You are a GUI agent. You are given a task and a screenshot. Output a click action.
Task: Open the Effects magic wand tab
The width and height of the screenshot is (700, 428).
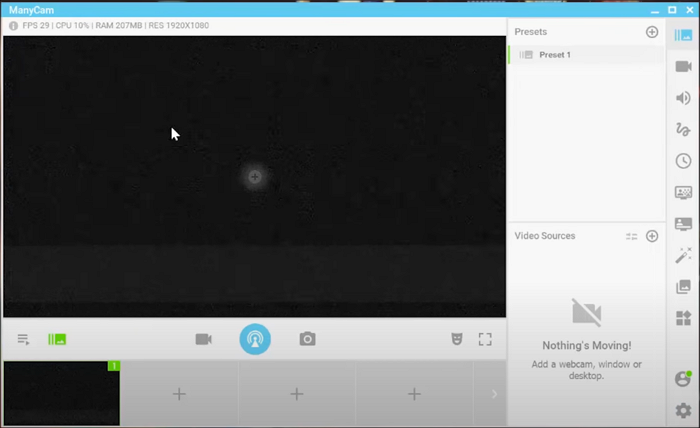(x=683, y=255)
